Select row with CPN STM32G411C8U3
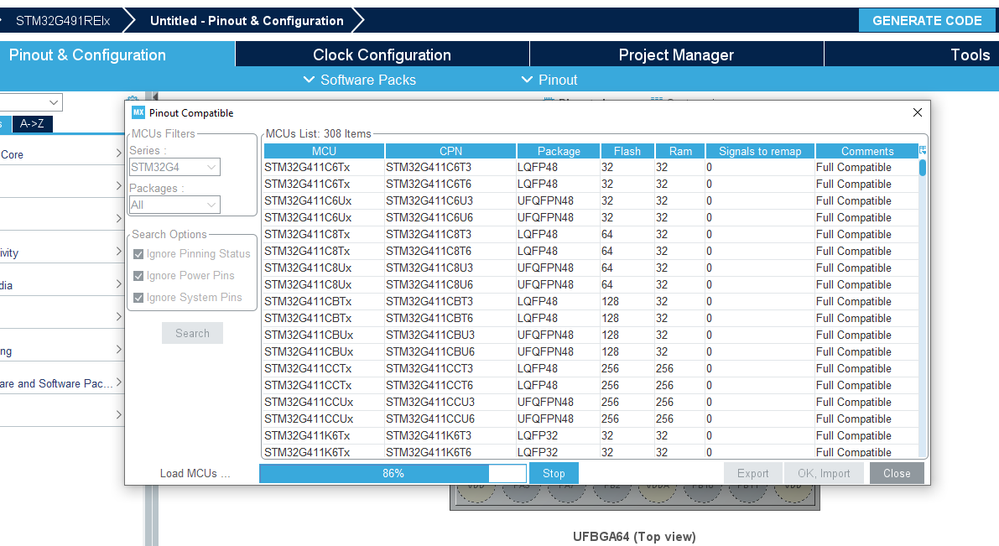 [591, 268]
